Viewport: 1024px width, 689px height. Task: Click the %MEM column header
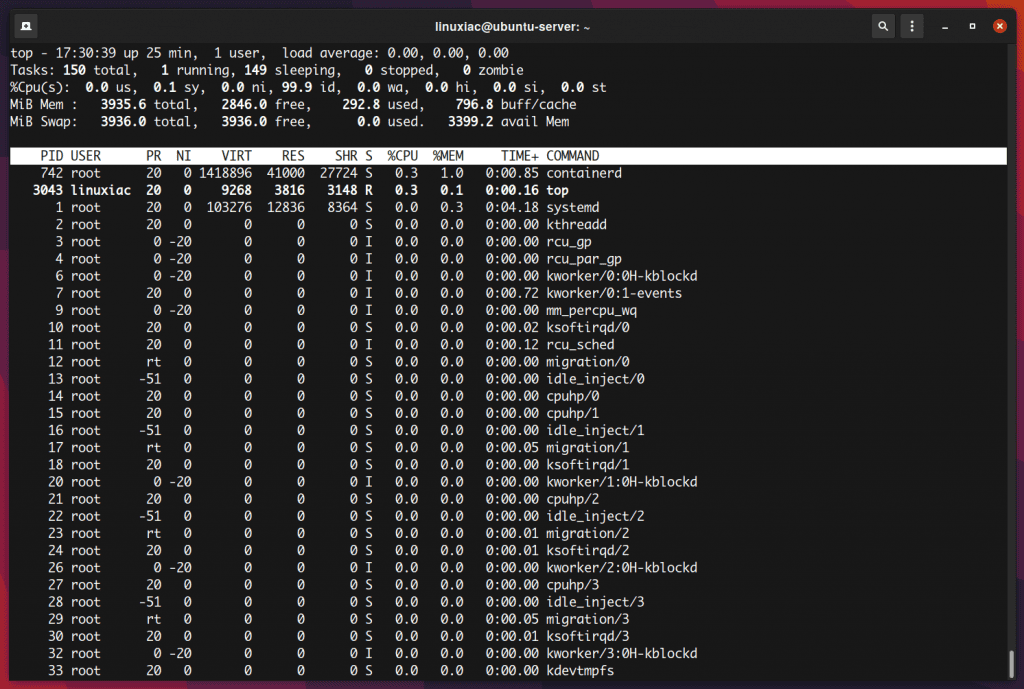click(448, 156)
